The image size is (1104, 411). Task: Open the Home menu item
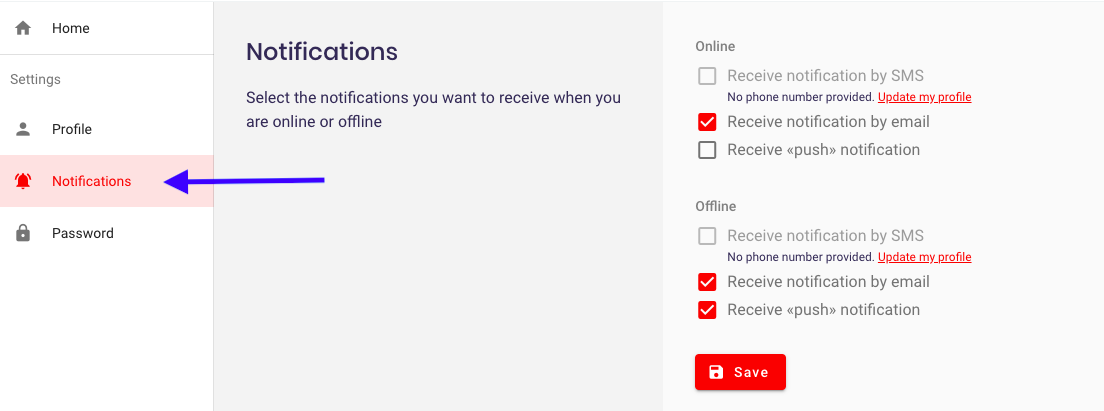click(x=106, y=28)
